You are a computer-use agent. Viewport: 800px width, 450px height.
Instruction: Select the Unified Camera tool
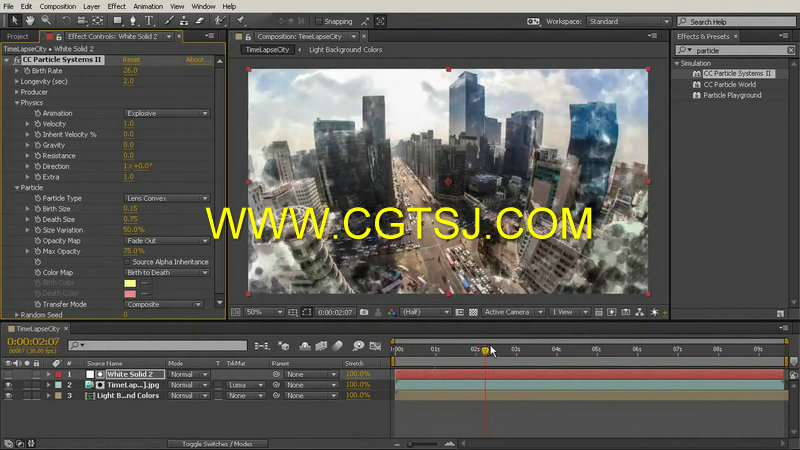pyautogui.click(x=82, y=21)
